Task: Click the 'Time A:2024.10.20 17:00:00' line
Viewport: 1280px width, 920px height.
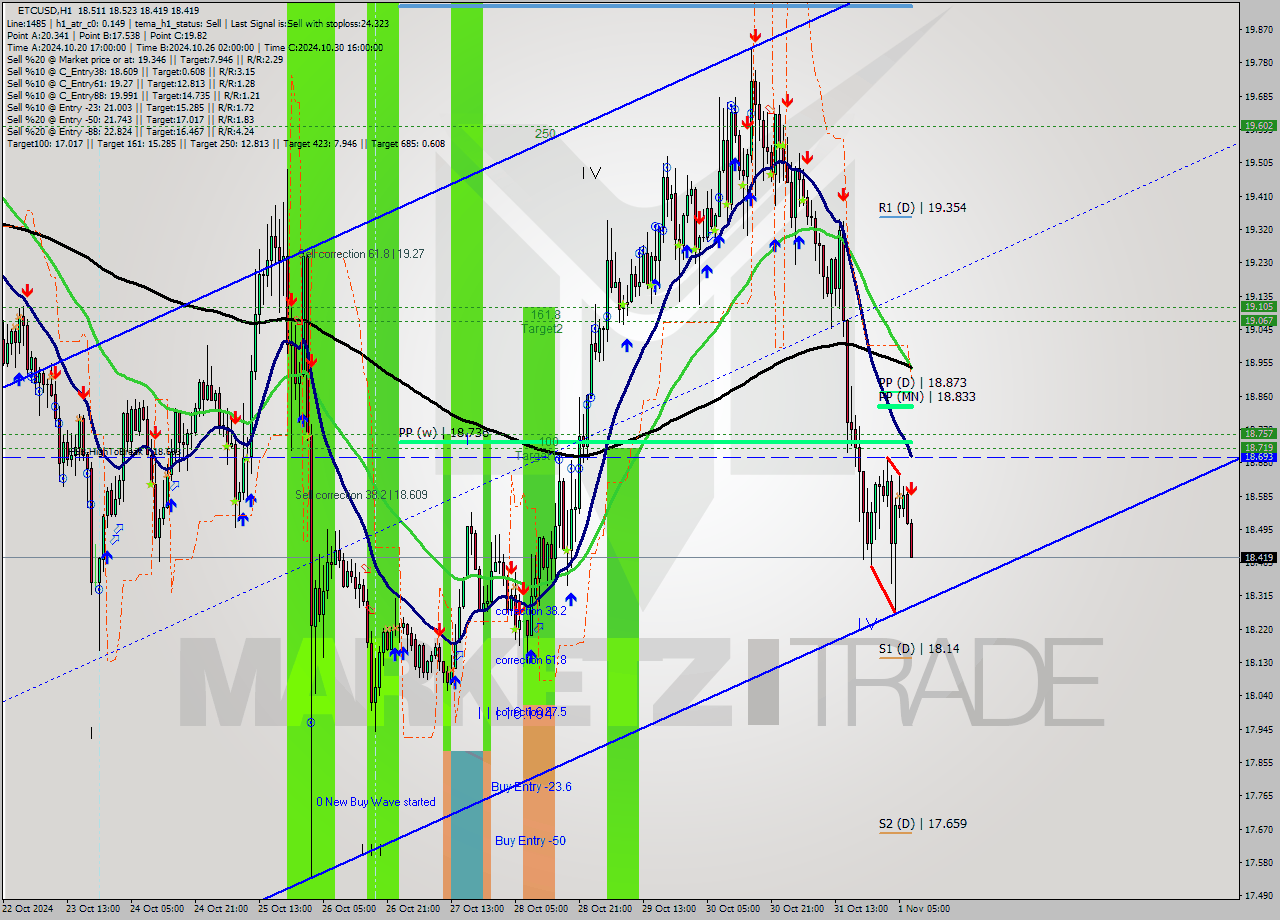Action: point(195,47)
